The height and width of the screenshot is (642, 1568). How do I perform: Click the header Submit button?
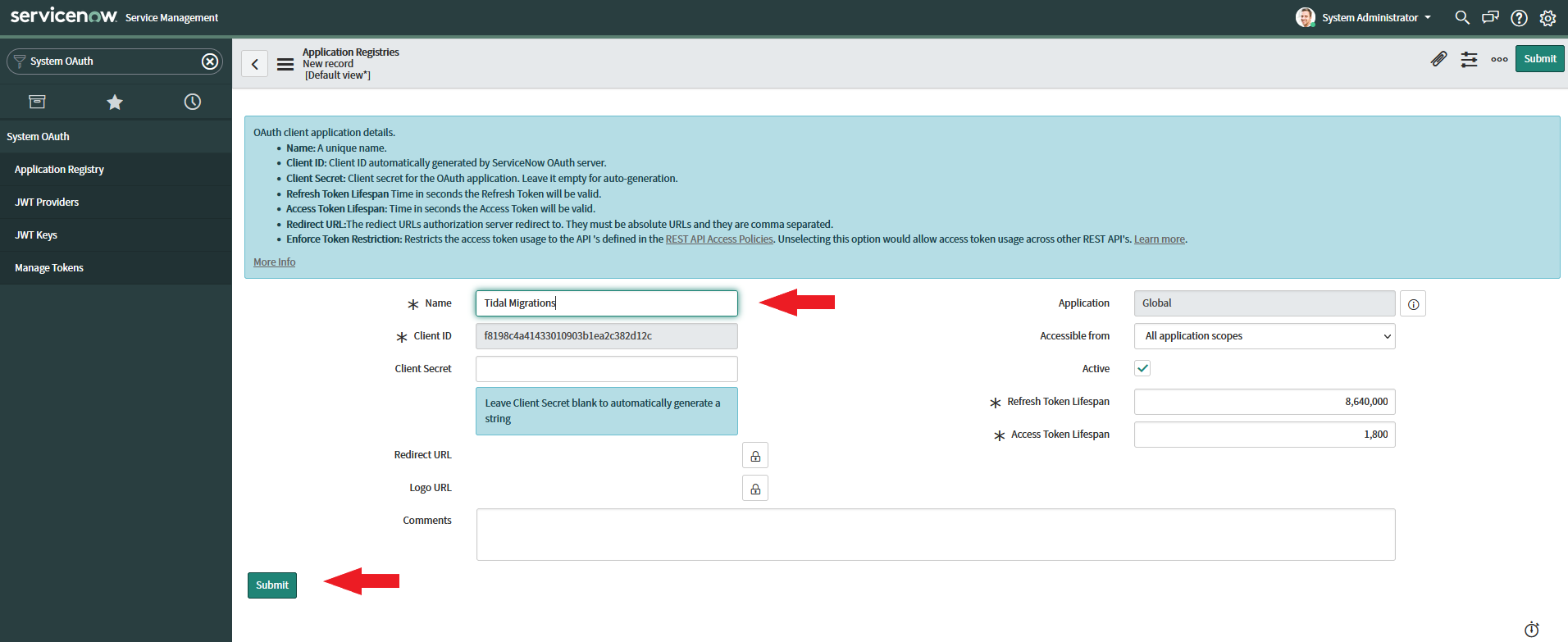[x=1539, y=59]
